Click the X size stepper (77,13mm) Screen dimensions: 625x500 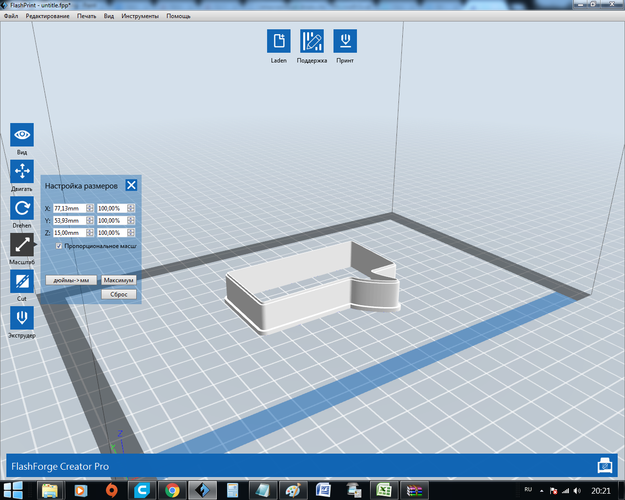click(x=90, y=208)
